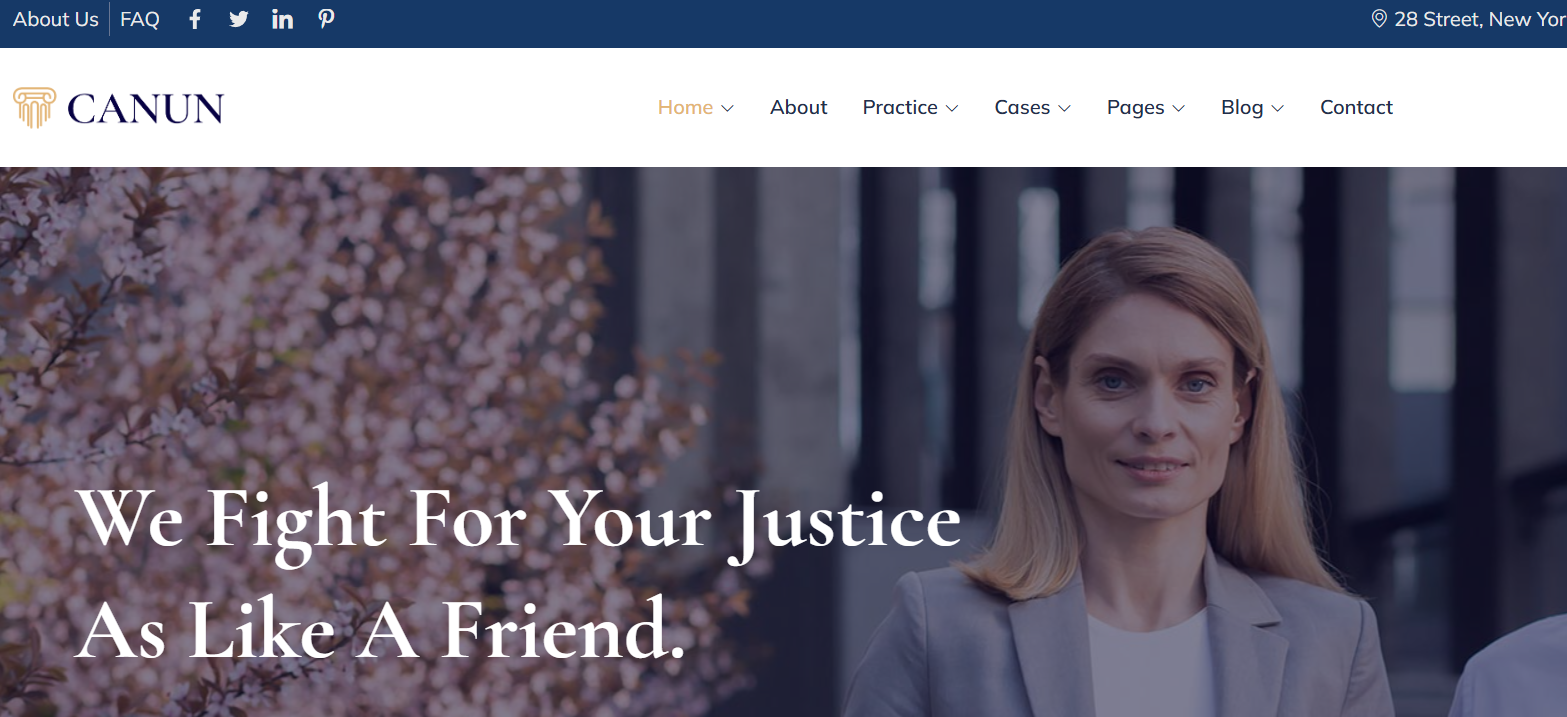
Task: Open the Pinterest social icon
Action: click(x=326, y=19)
